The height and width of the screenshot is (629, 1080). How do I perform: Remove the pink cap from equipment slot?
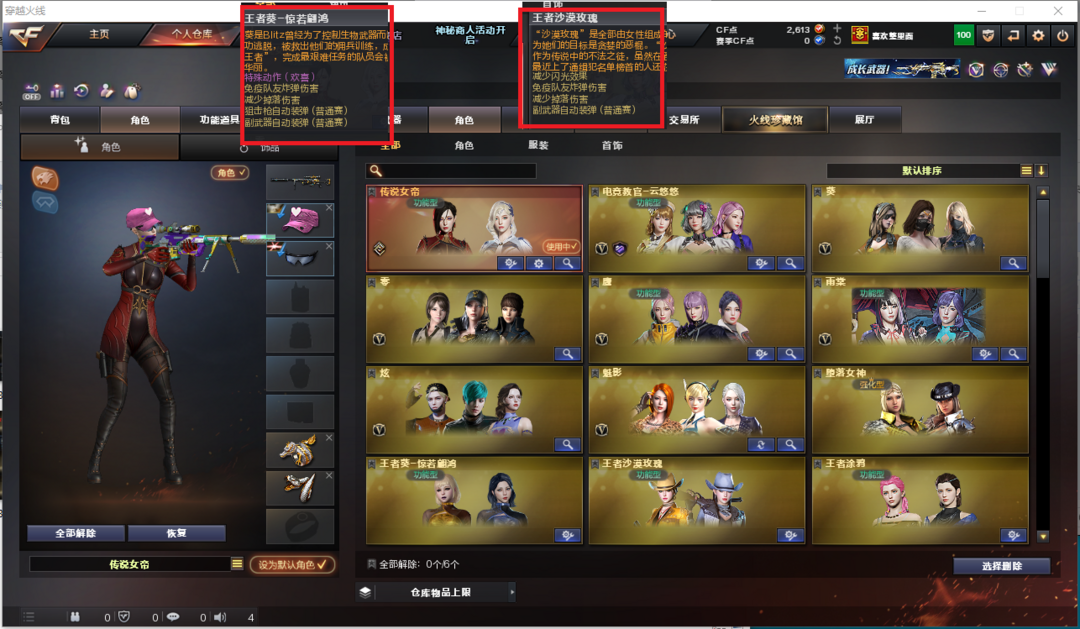click(x=329, y=207)
